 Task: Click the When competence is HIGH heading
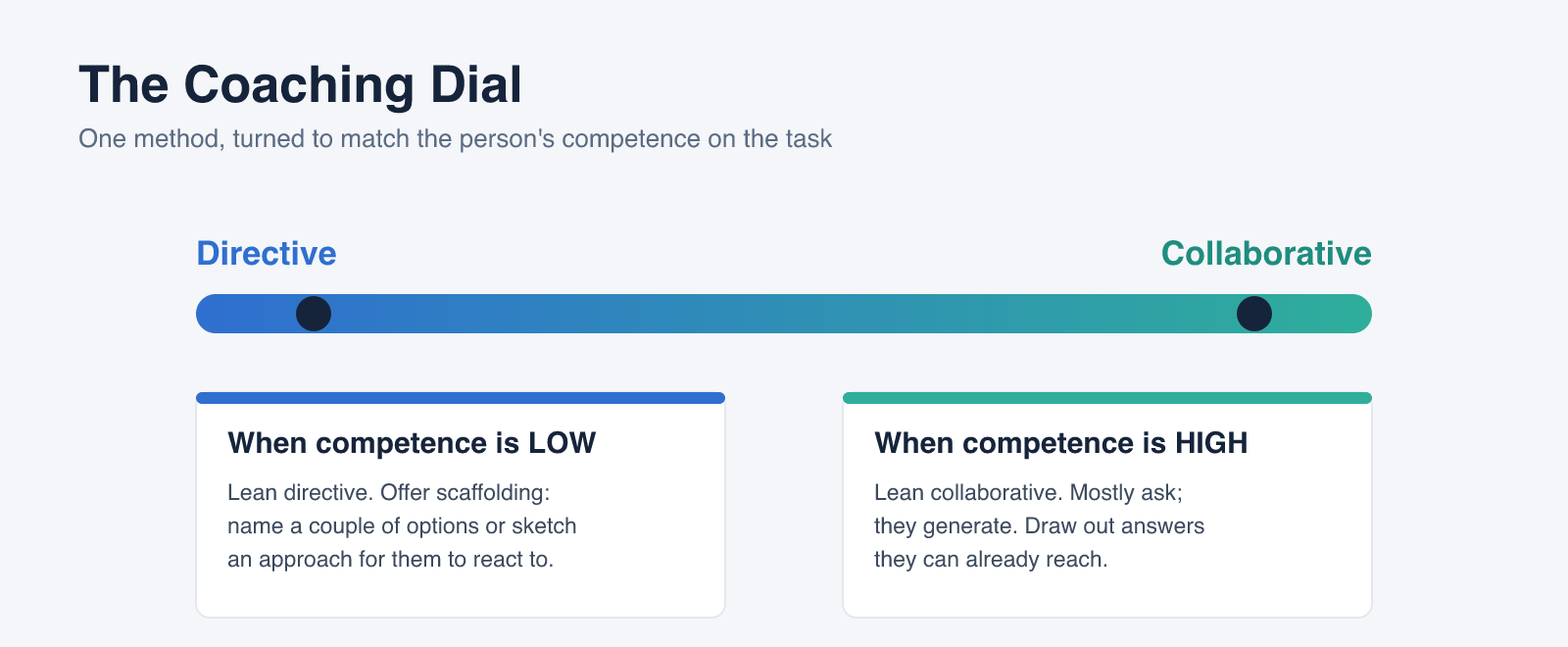(1061, 443)
